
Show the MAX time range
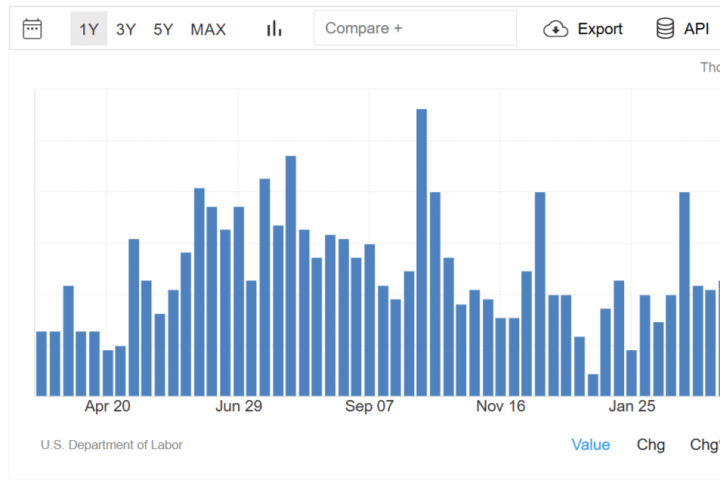(x=208, y=29)
